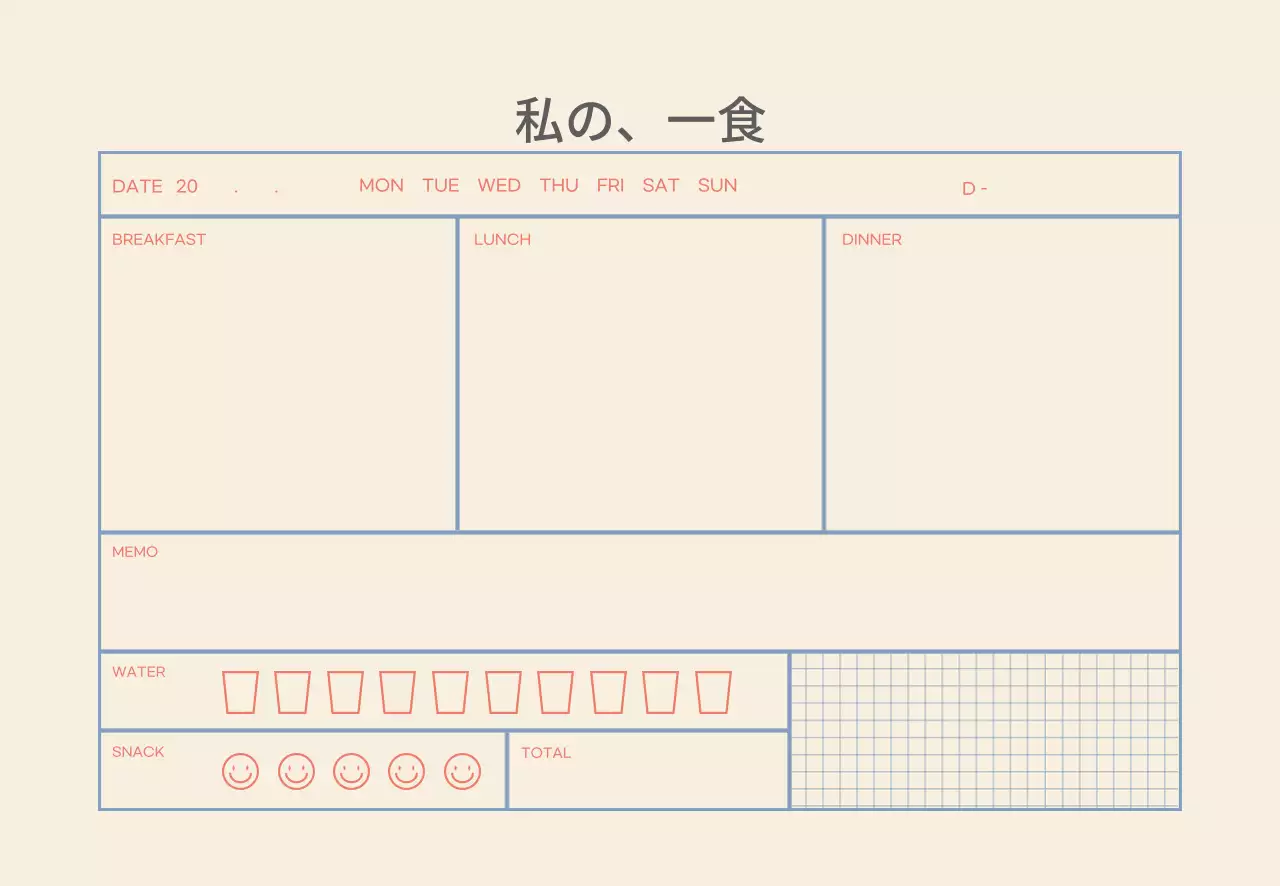Click the BREAKFAST section label

159,240
